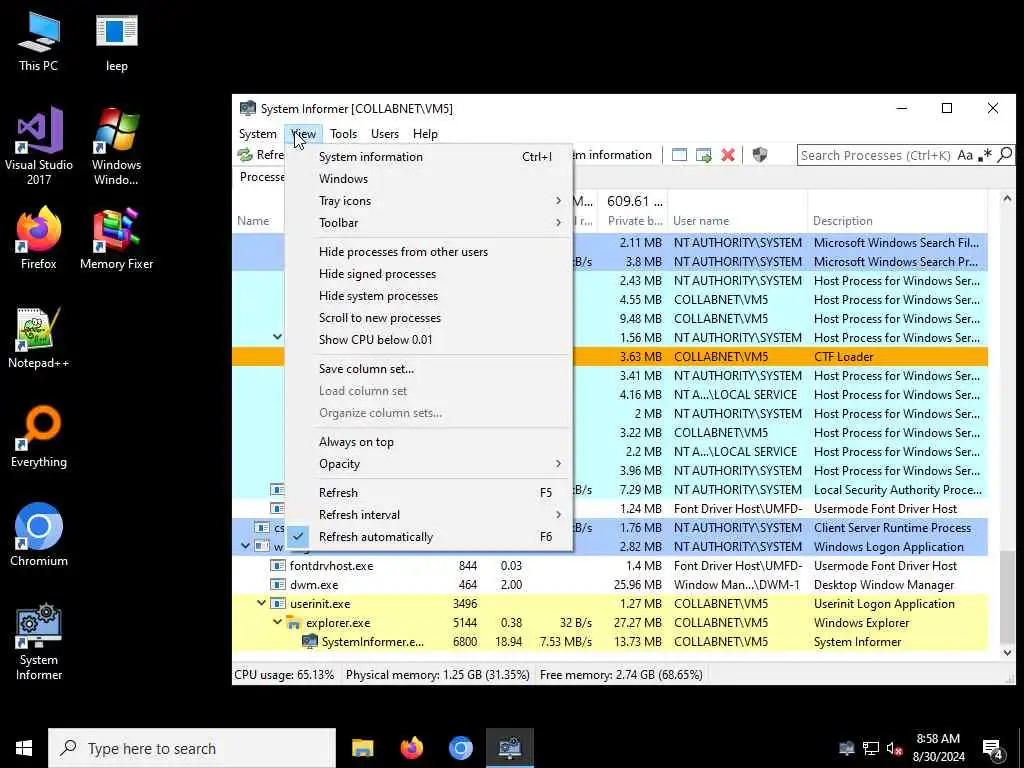Open System Informer desktop shortcut
Screen dimensions: 1024x768
coord(39,642)
